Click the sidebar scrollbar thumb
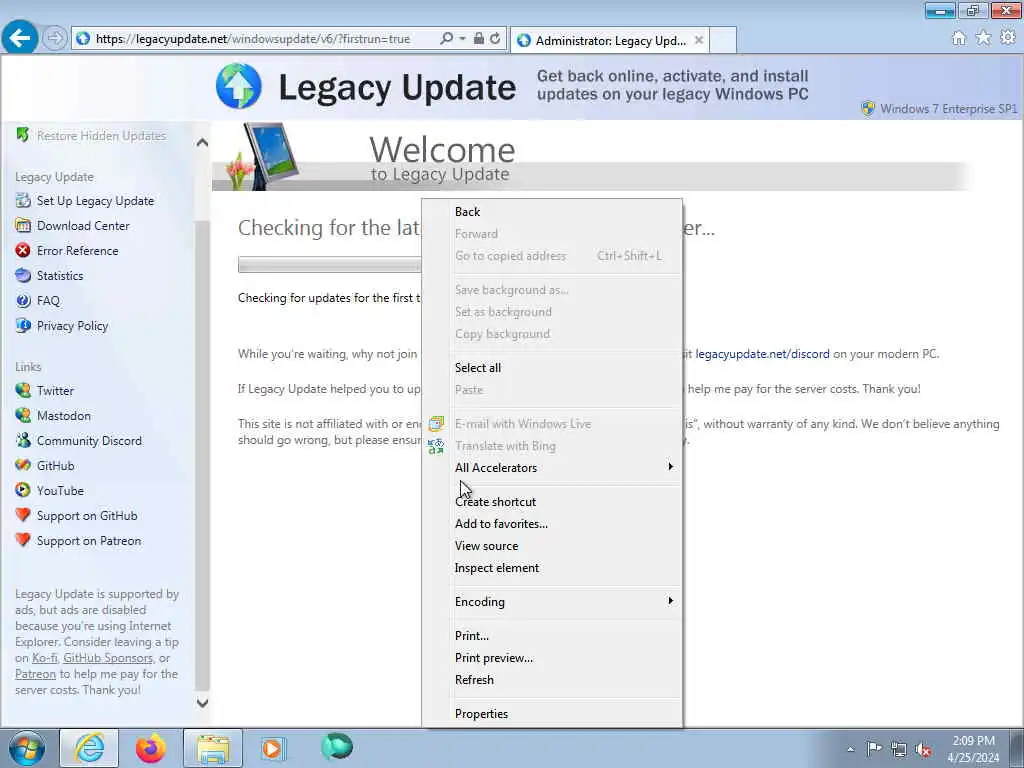This screenshot has width=1024, height=768. coord(202,455)
